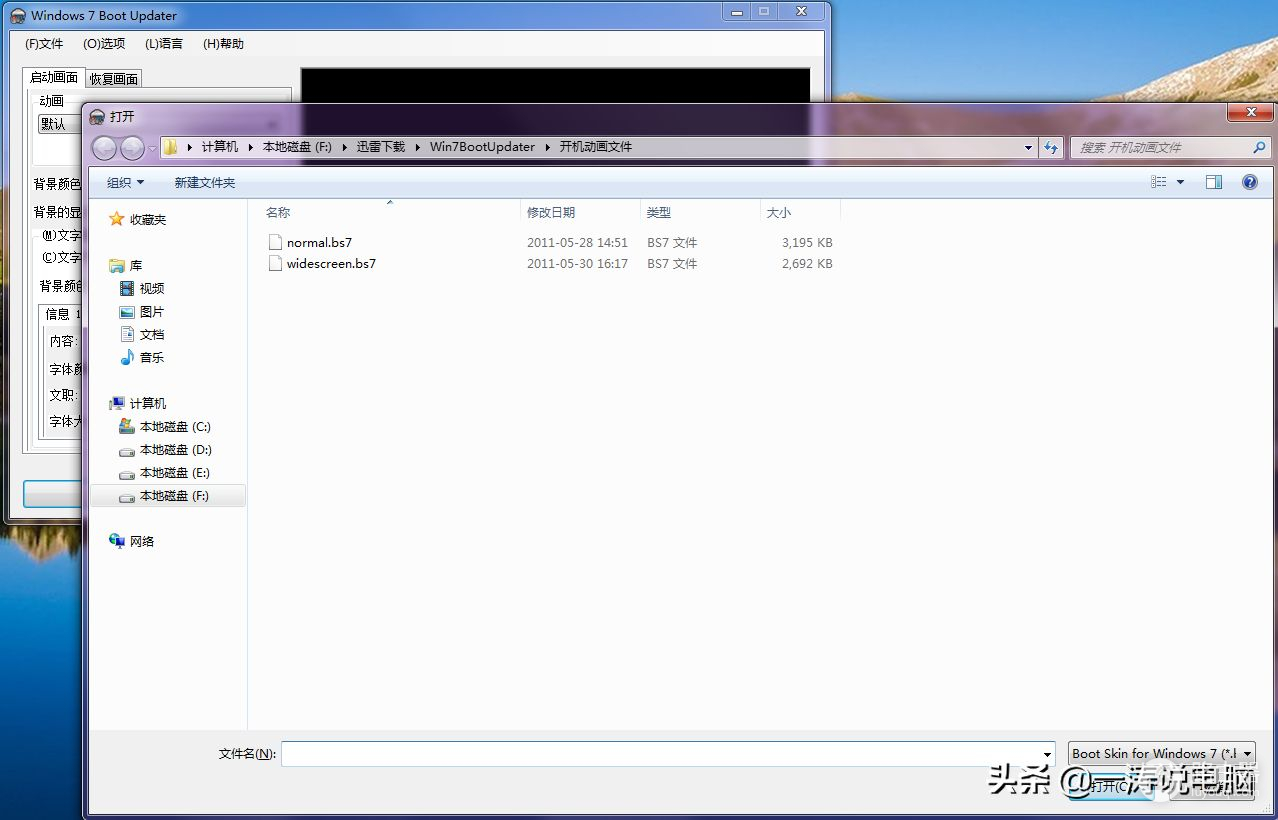Click the refresh button beside address bar
Image resolution: width=1278 pixels, height=820 pixels.
point(1050,147)
